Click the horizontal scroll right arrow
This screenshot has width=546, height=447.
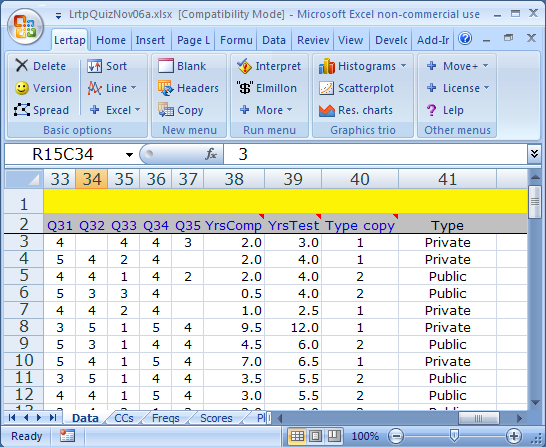click(x=519, y=418)
